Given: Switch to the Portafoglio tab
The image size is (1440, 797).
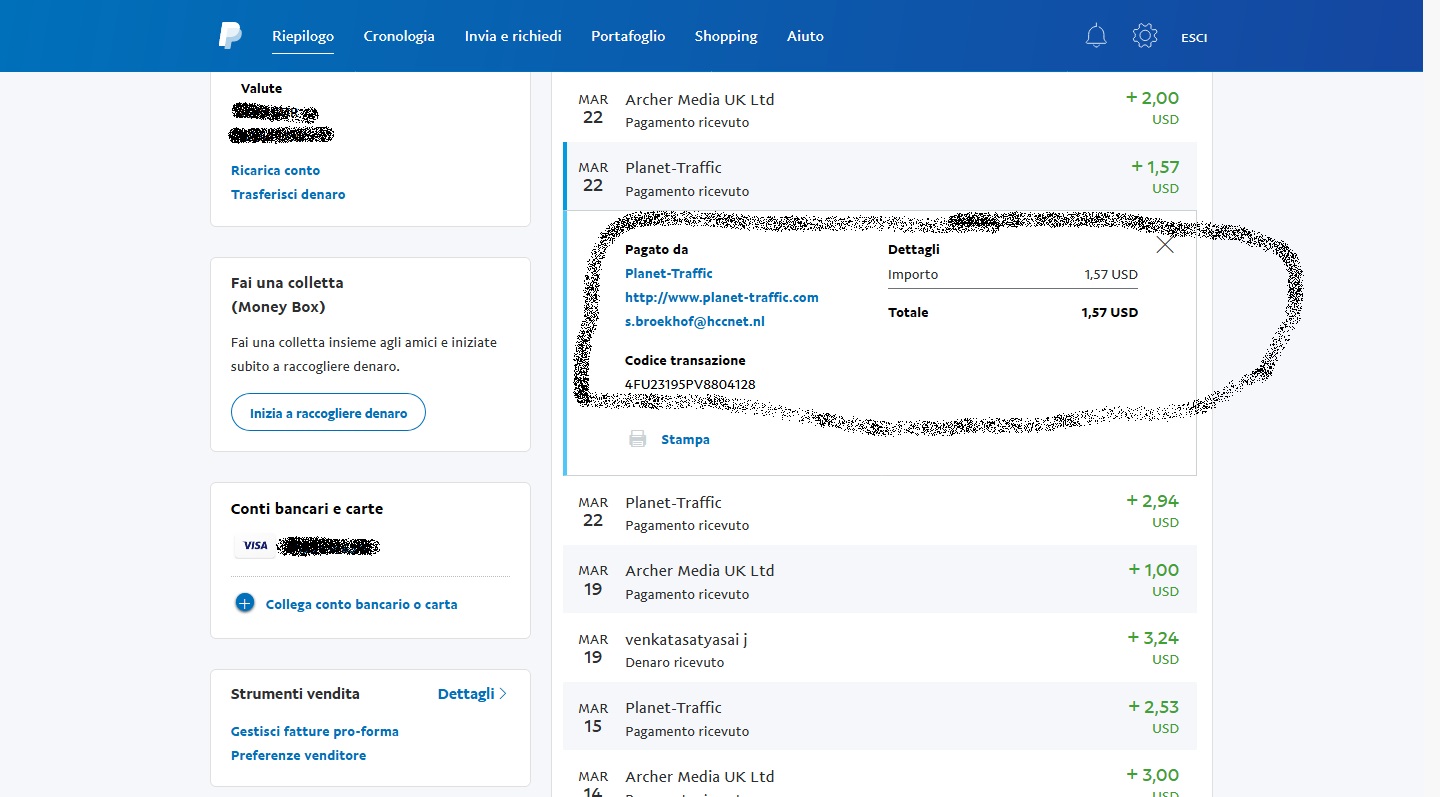Looking at the screenshot, I should (x=628, y=36).
